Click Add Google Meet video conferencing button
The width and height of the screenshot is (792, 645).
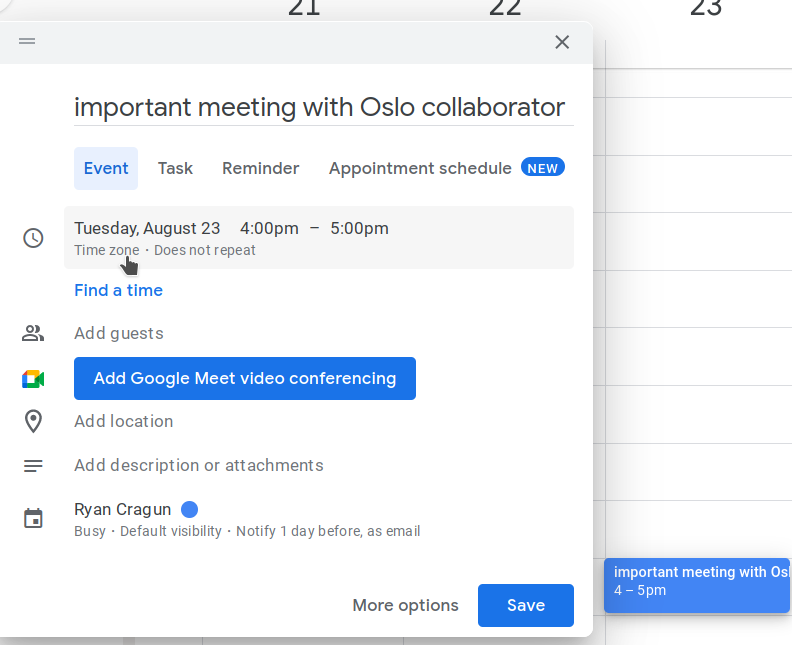point(245,379)
